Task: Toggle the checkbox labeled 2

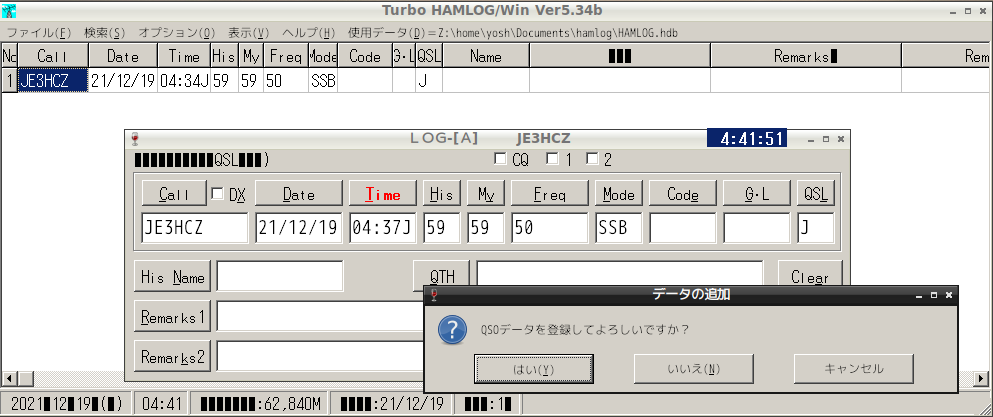Action: tap(592, 158)
